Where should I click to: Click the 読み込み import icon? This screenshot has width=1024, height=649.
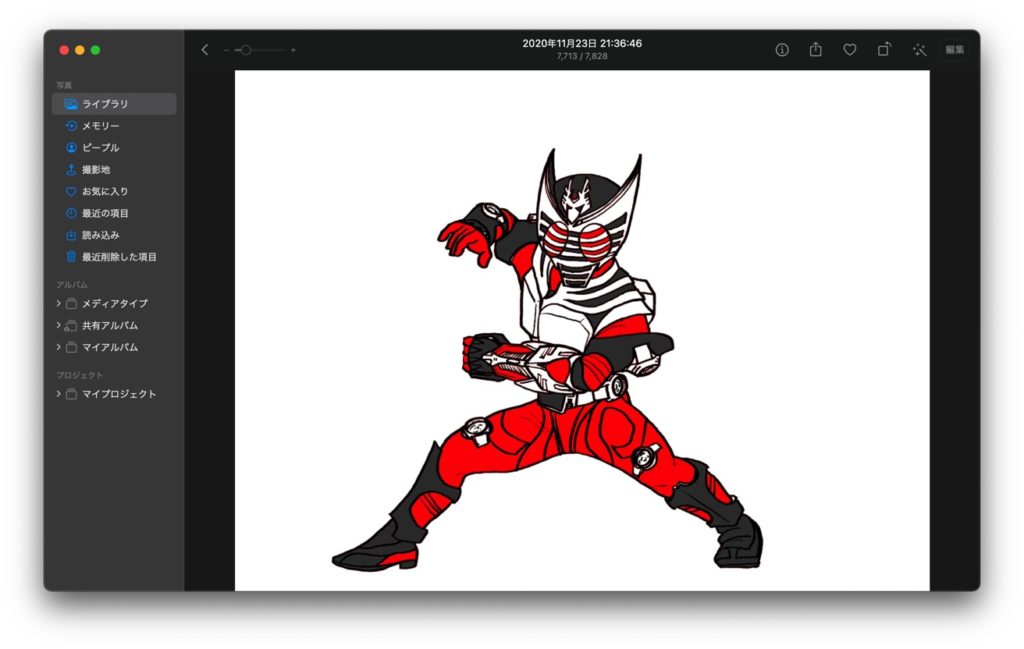pyautogui.click(x=71, y=235)
